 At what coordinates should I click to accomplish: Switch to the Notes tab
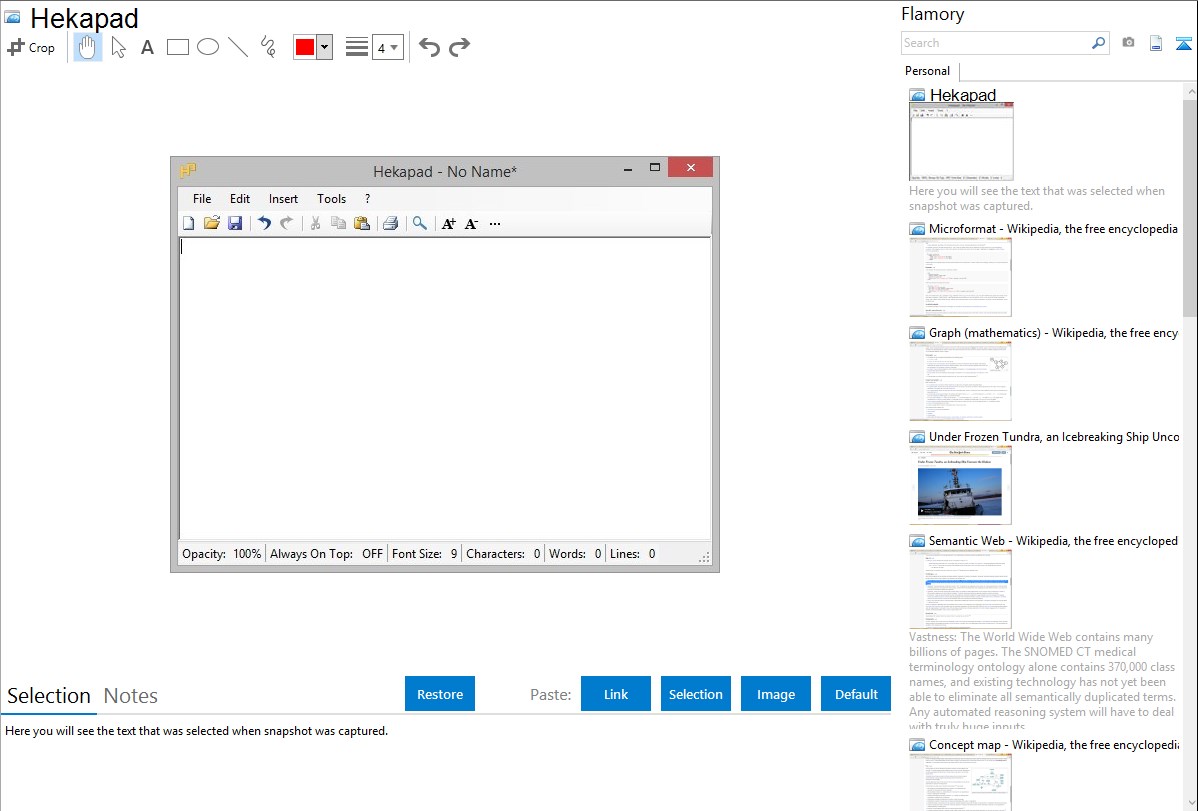tap(131, 696)
